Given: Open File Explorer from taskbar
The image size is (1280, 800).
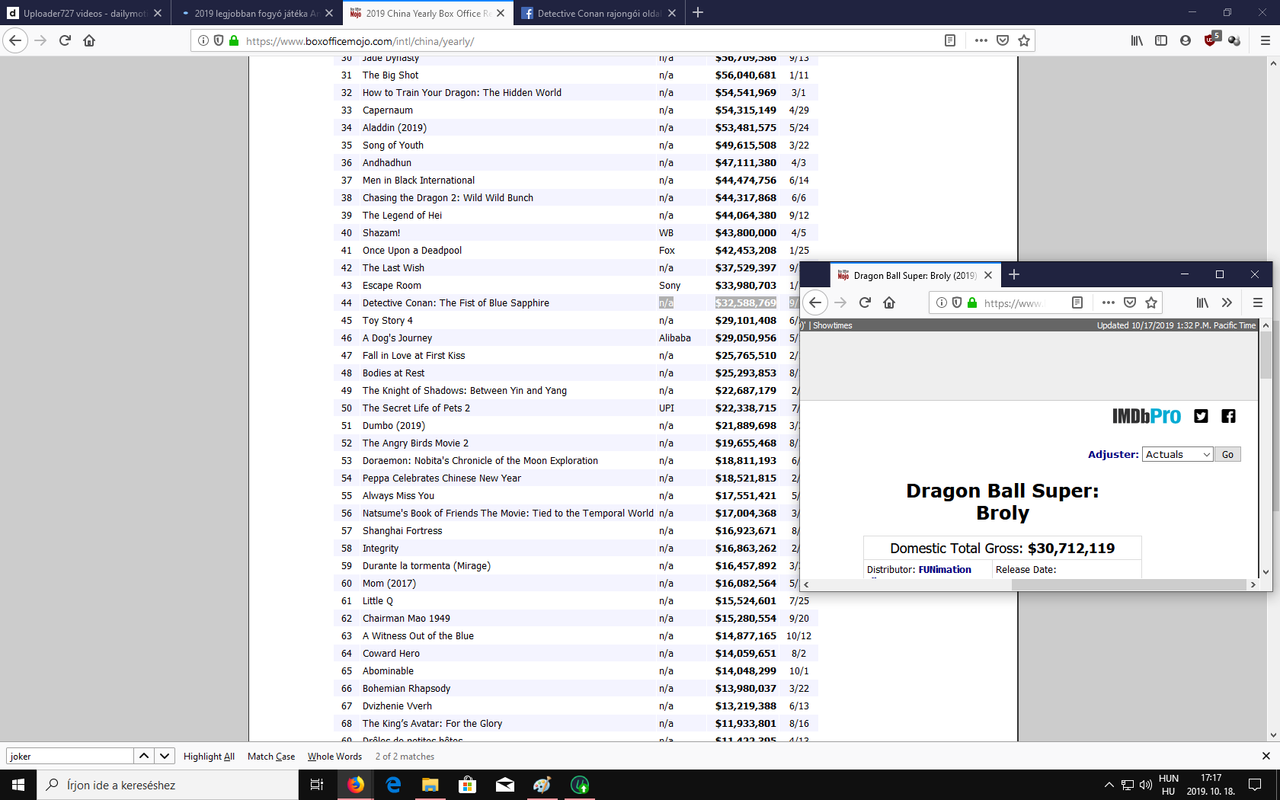Looking at the screenshot, I should tap(430, 785).
